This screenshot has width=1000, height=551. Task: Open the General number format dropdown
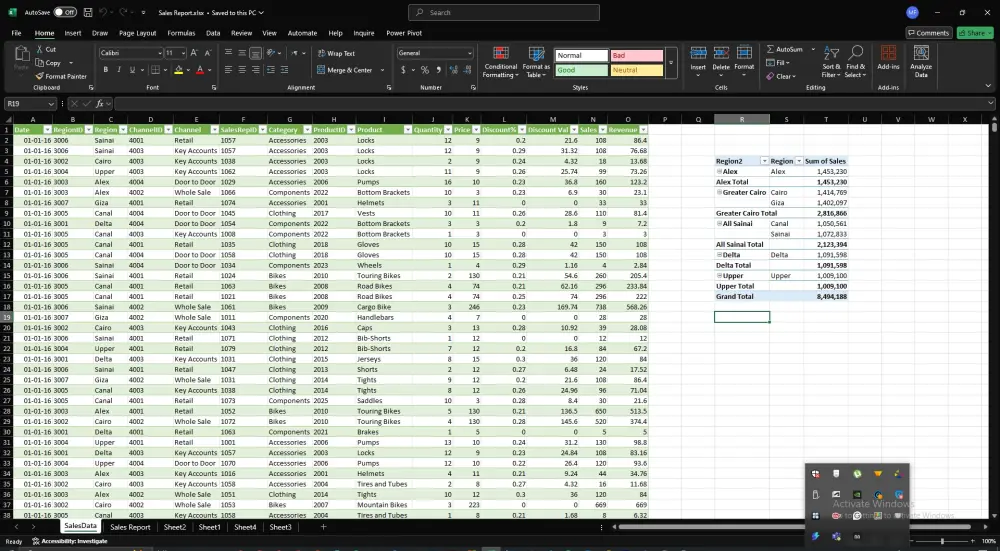(469, 53)
